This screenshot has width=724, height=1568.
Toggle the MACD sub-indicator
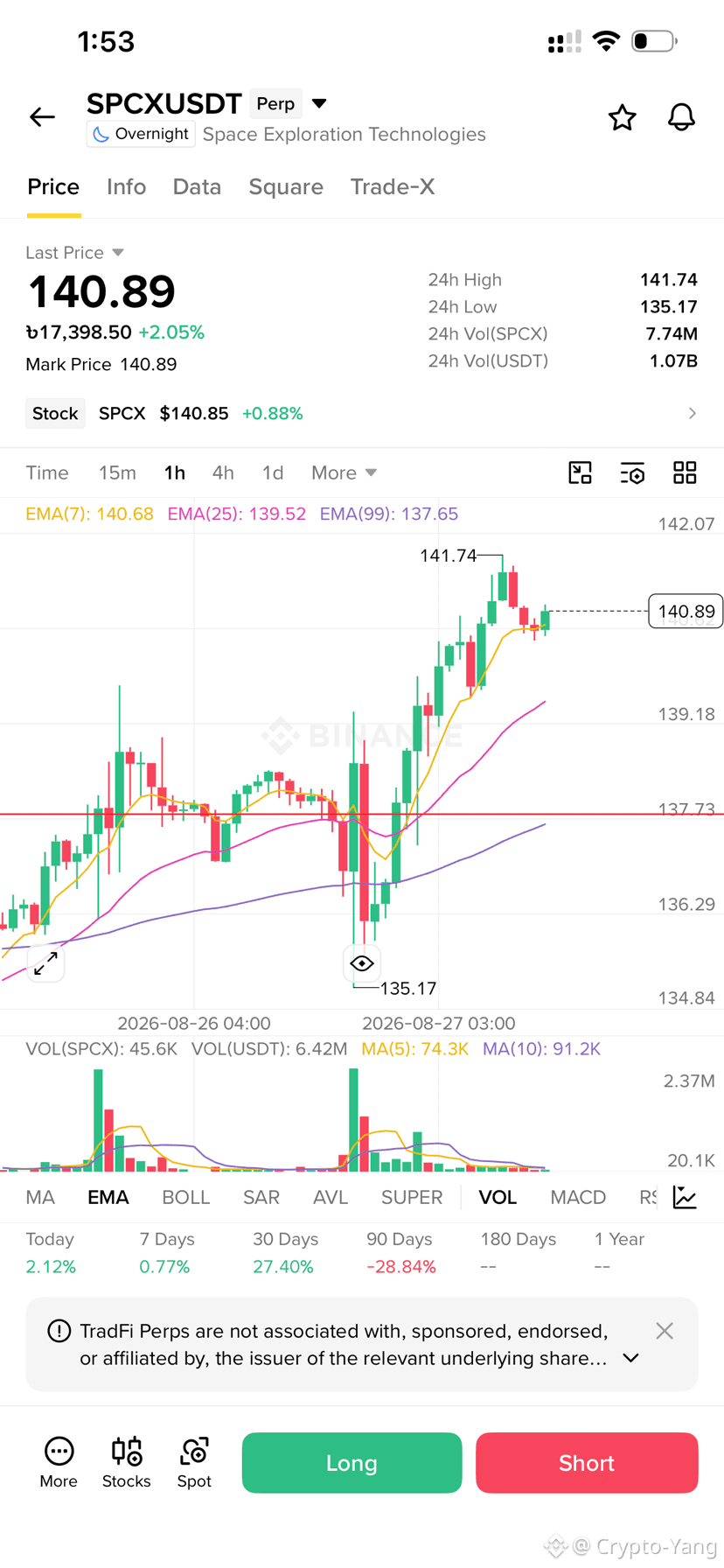pyautogui.click(x=578, y=1197)
